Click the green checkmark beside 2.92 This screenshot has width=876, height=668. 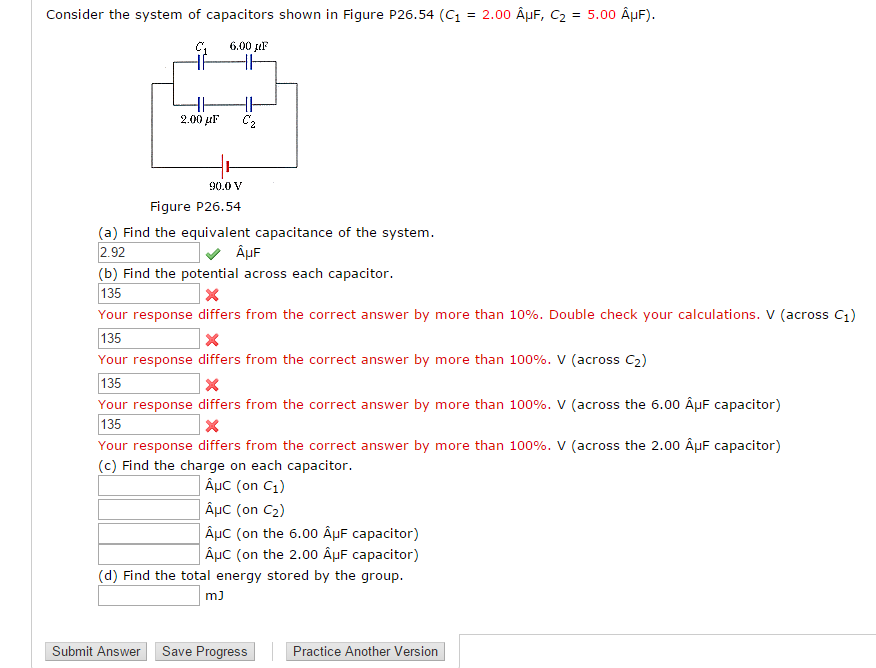coord(212,252)
